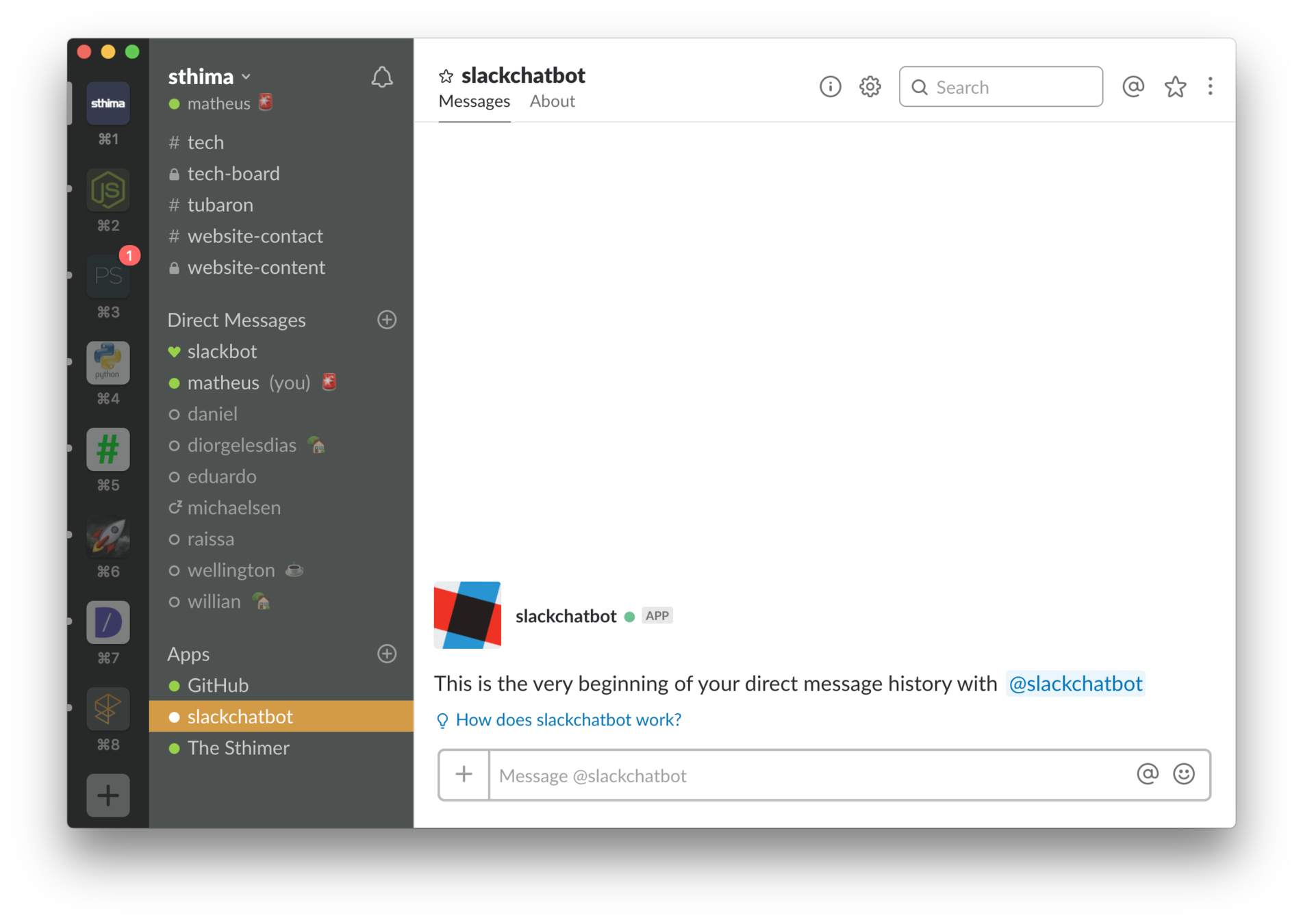Click the How does slackchatbot work link

(x=568, y=720)
